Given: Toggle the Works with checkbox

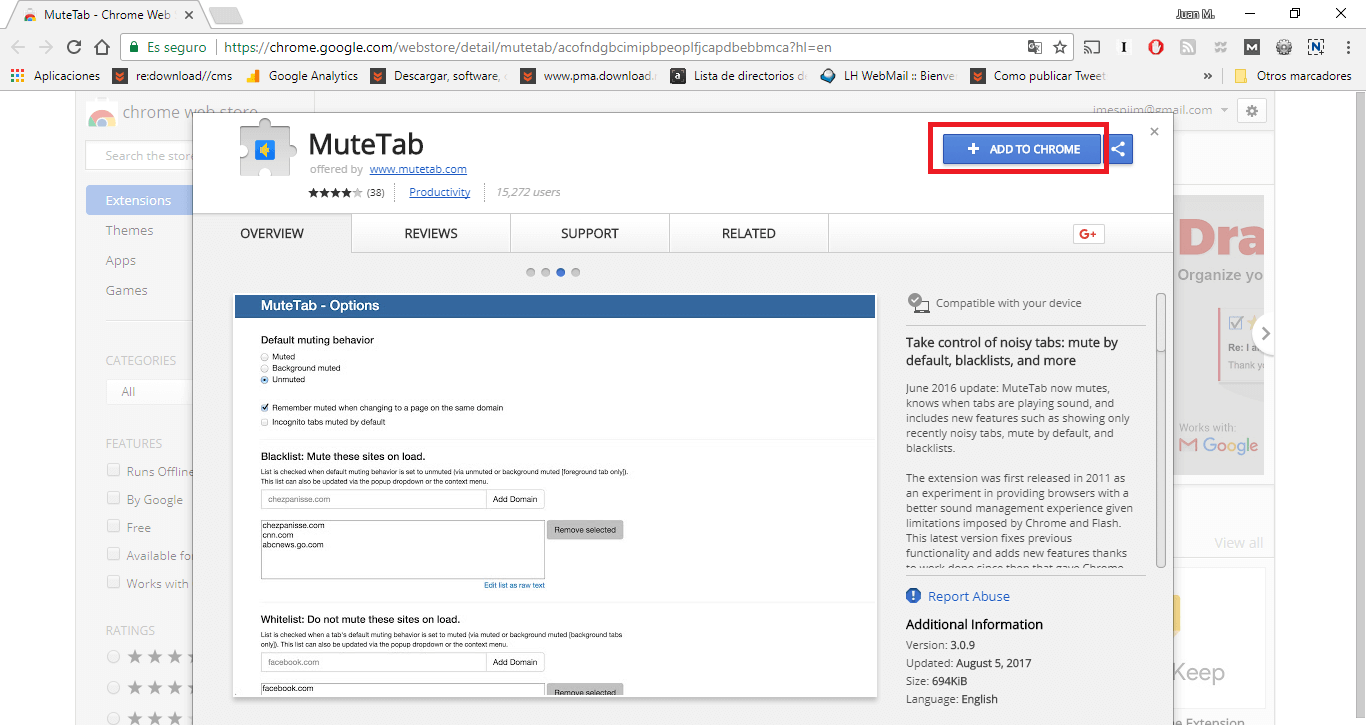Looking at the screenshot, I should [x=113, y=583].
